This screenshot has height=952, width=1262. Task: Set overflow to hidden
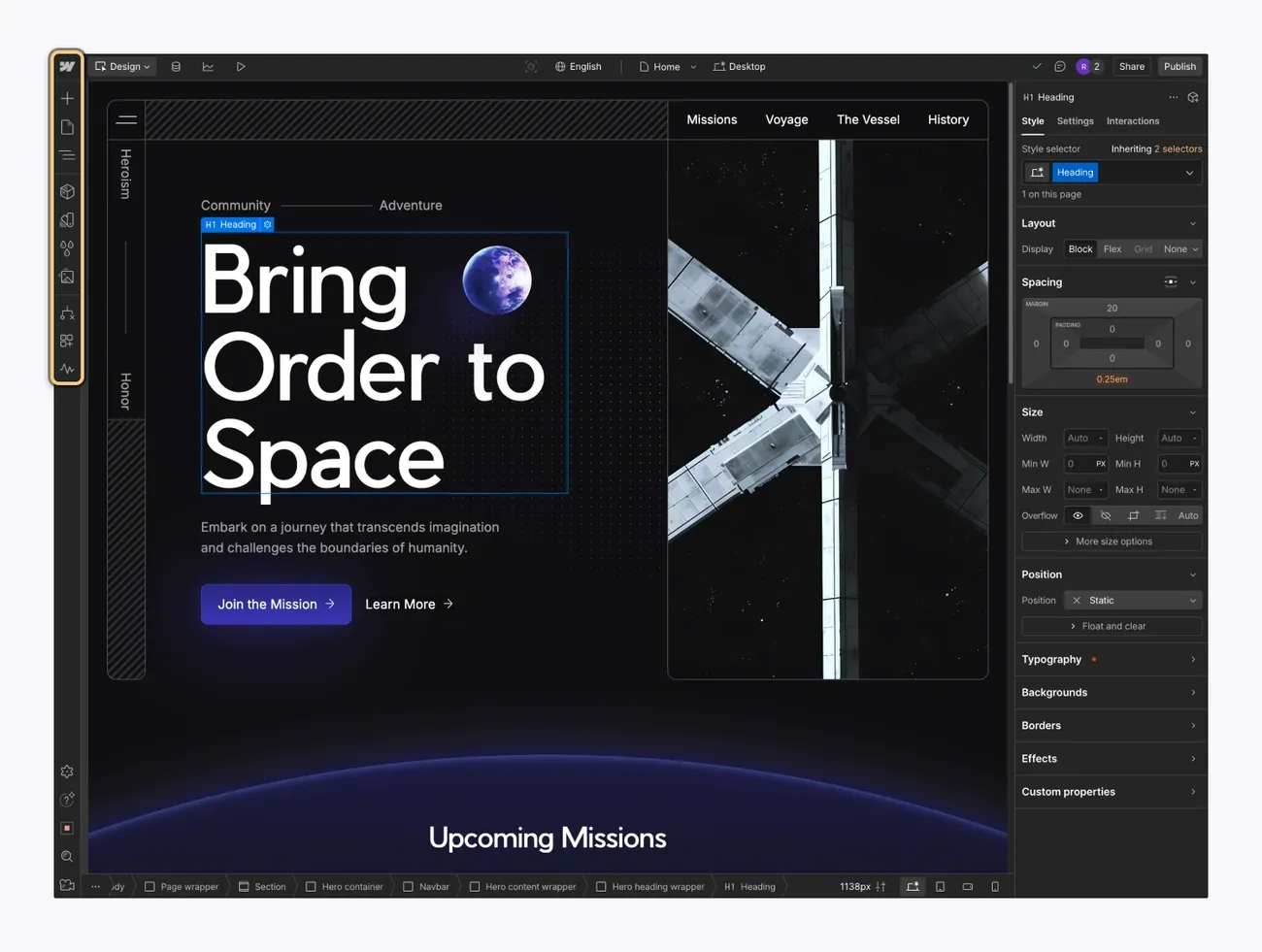click(x=1106, y=516)
